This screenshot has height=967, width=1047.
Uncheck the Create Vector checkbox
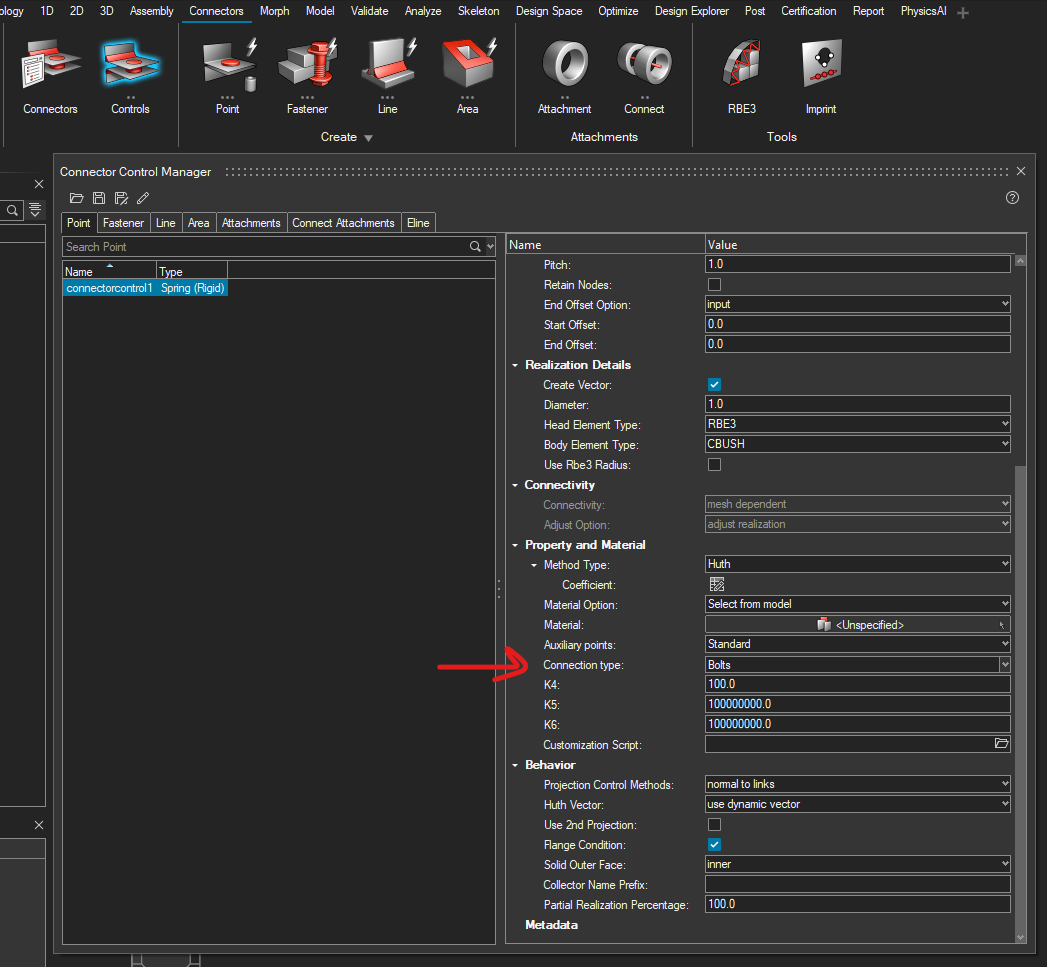coord(714,385)
